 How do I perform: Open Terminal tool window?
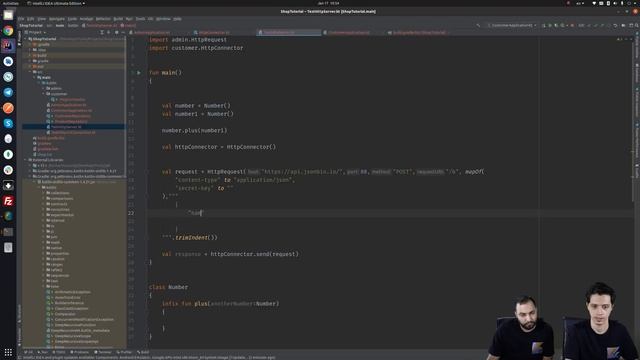point(102,352)
